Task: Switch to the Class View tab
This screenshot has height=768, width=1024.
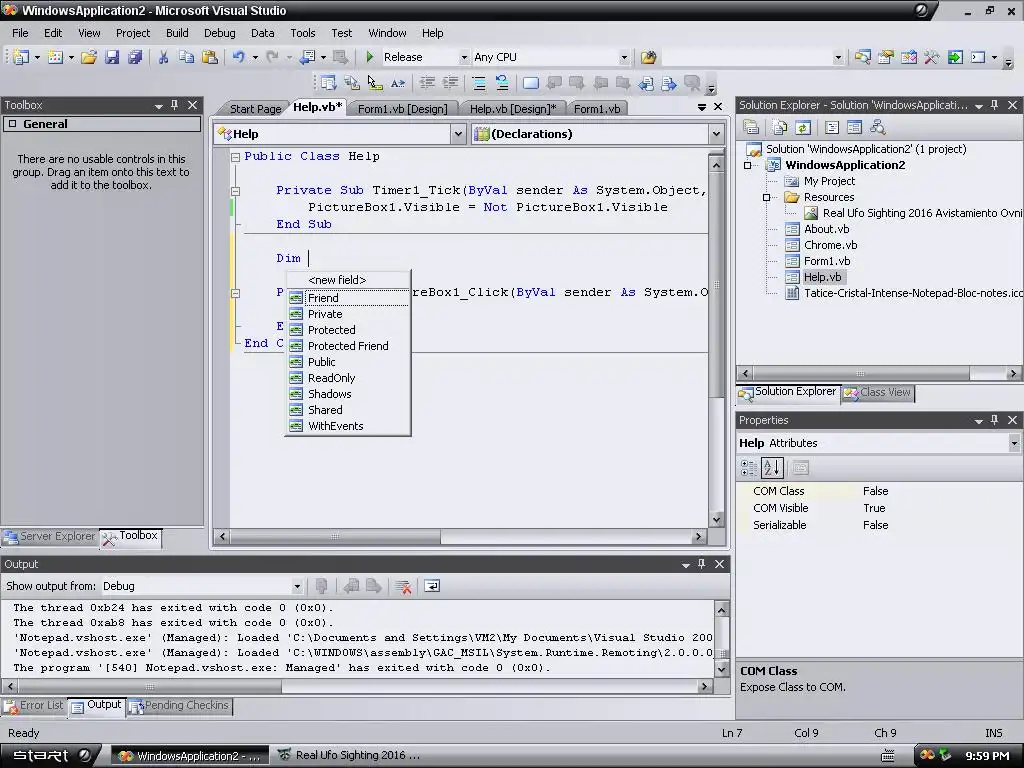Action: (x=878, y=392)
